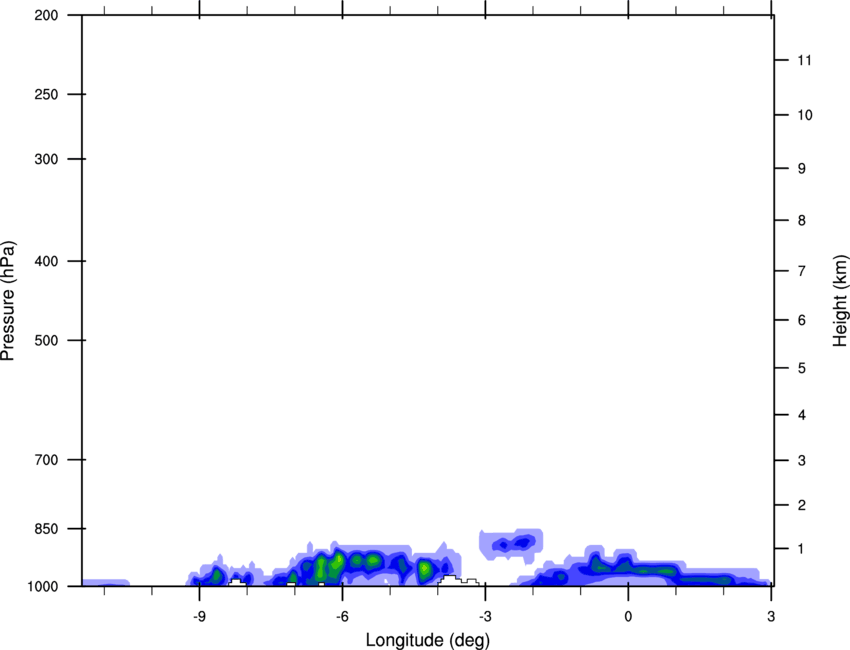Image resolution: width=850 pixels, height=650 pixels.
Task: Pick the 2 km height label
Action: point(802,505)
